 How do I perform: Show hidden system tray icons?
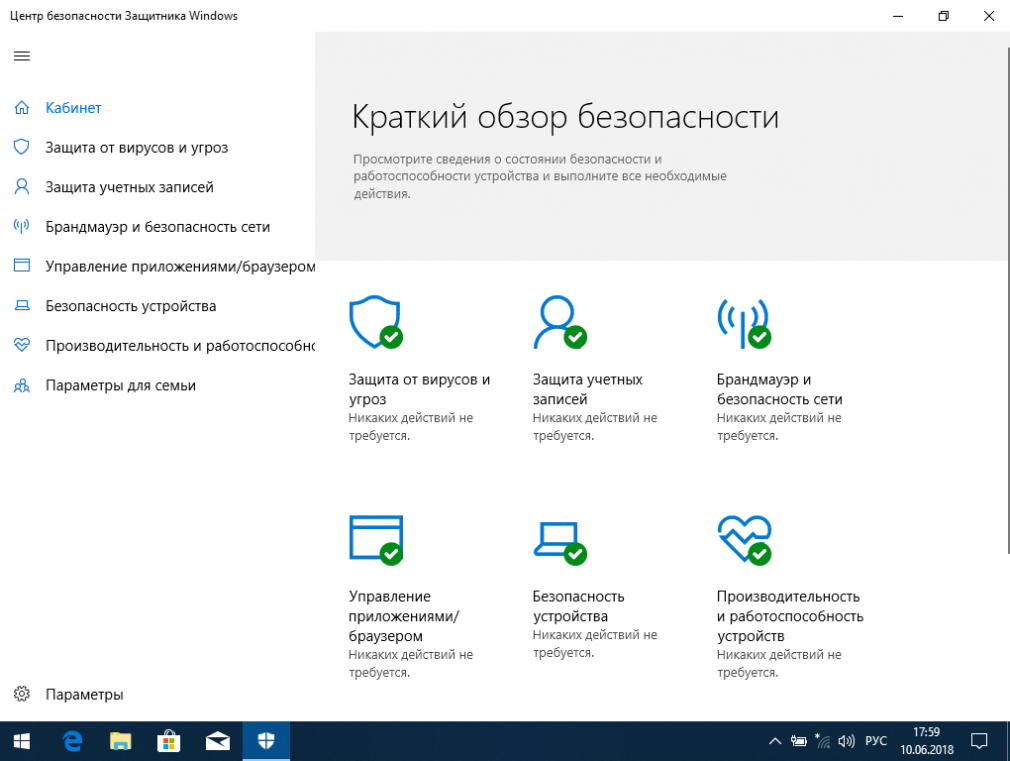point(775,741)
